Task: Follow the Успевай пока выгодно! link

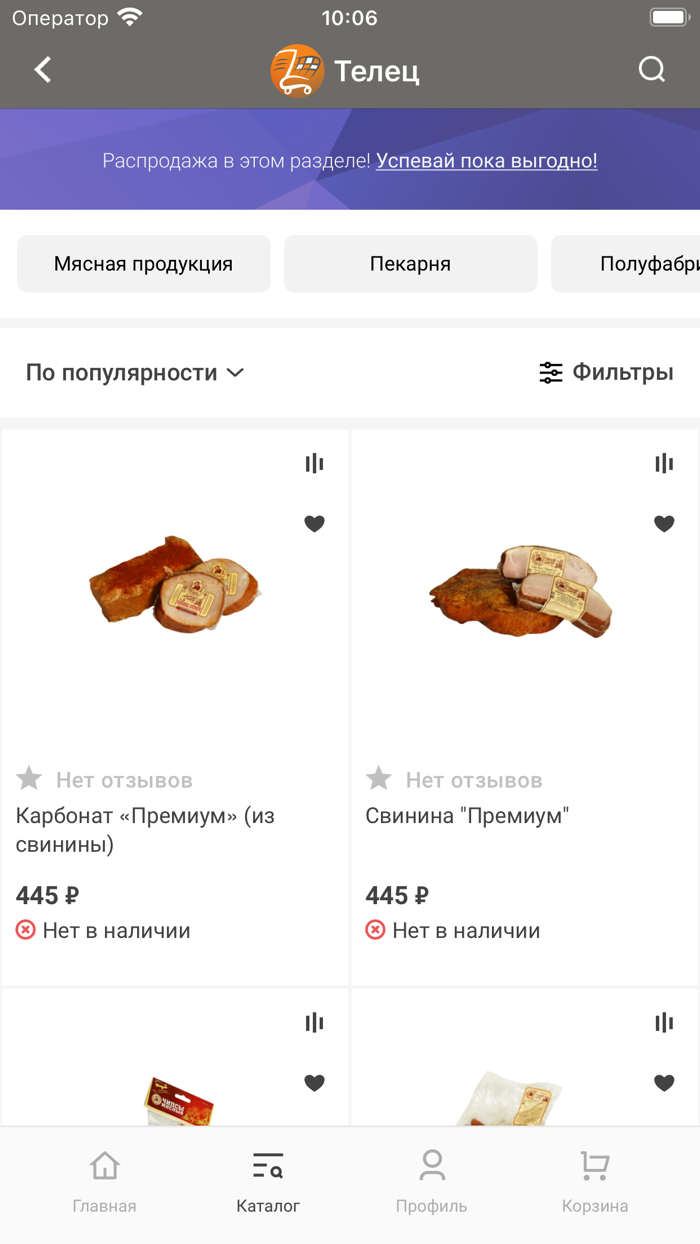Action: 486,161
